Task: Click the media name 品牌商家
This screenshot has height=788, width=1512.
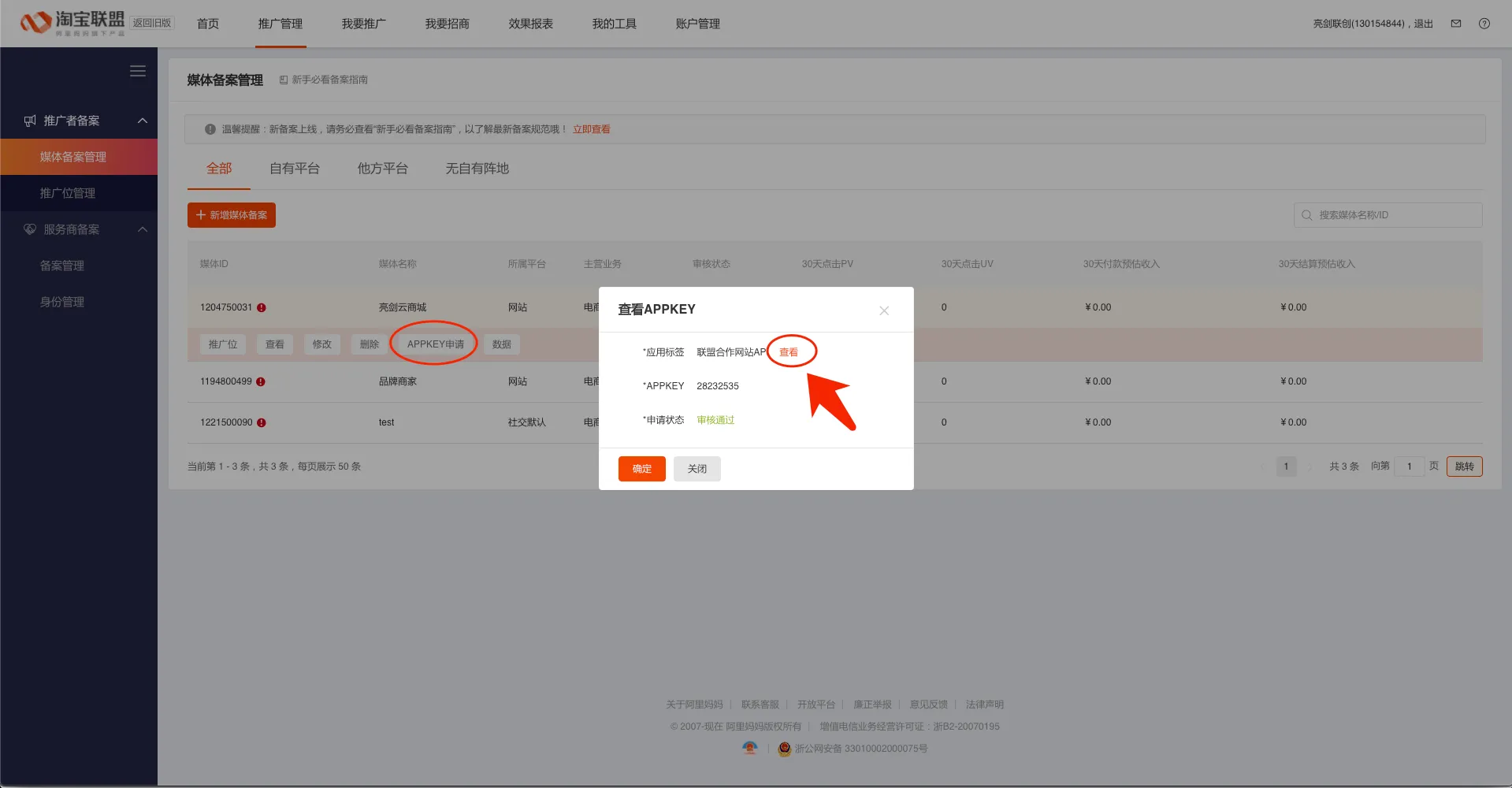Action: 398,381
